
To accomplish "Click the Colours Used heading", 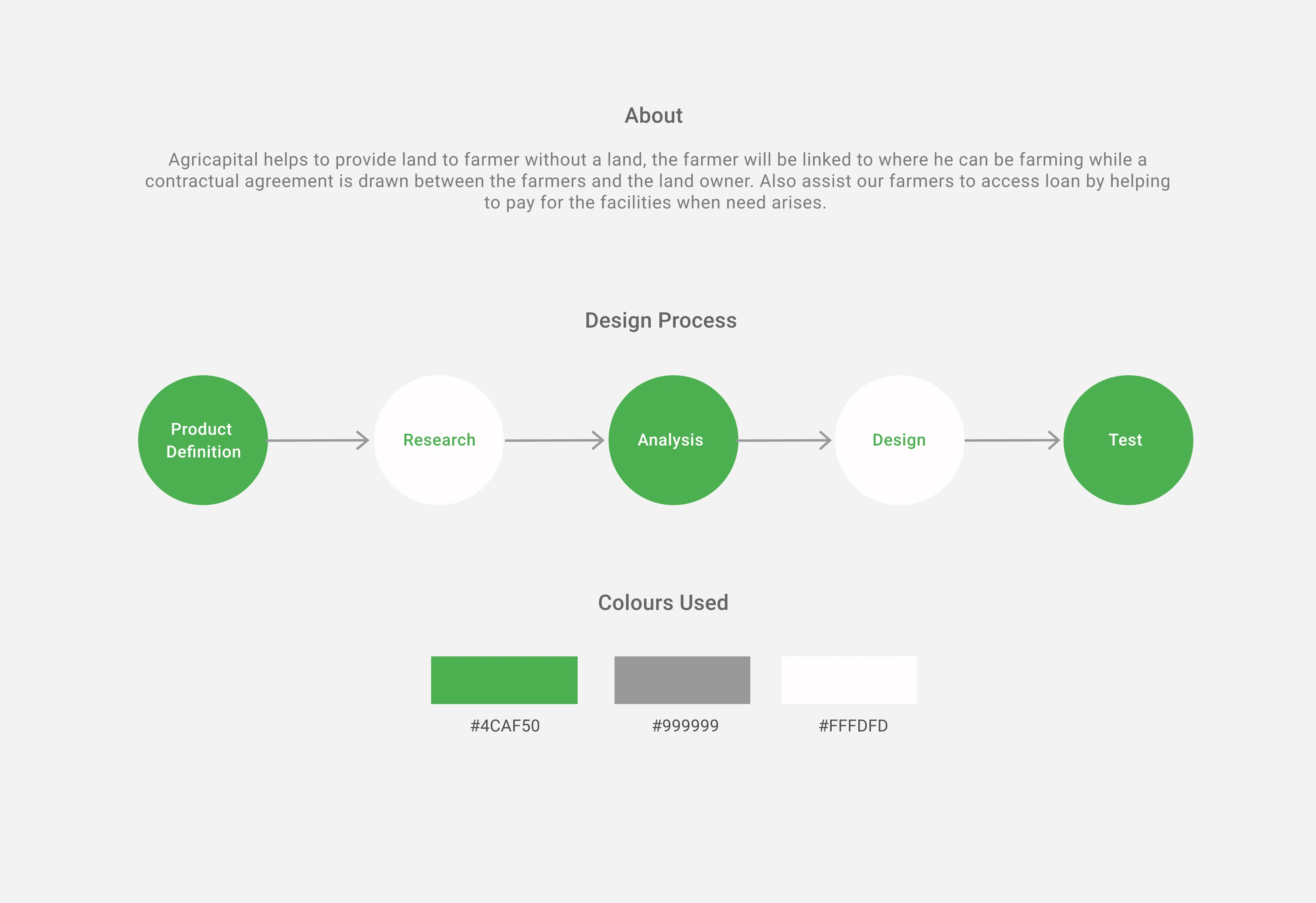I will coord(663,603).
